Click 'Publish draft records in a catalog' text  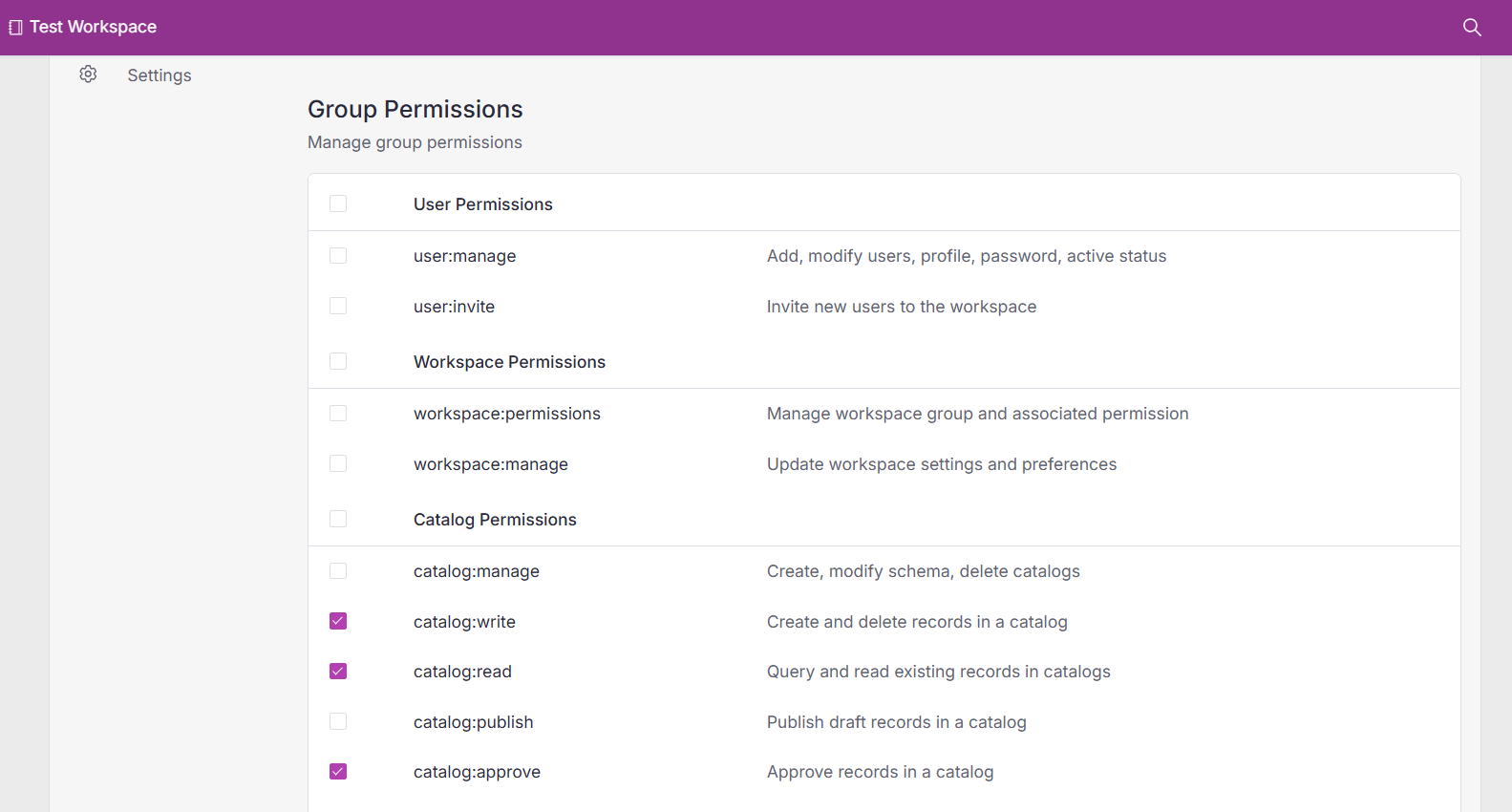point(897,722)
